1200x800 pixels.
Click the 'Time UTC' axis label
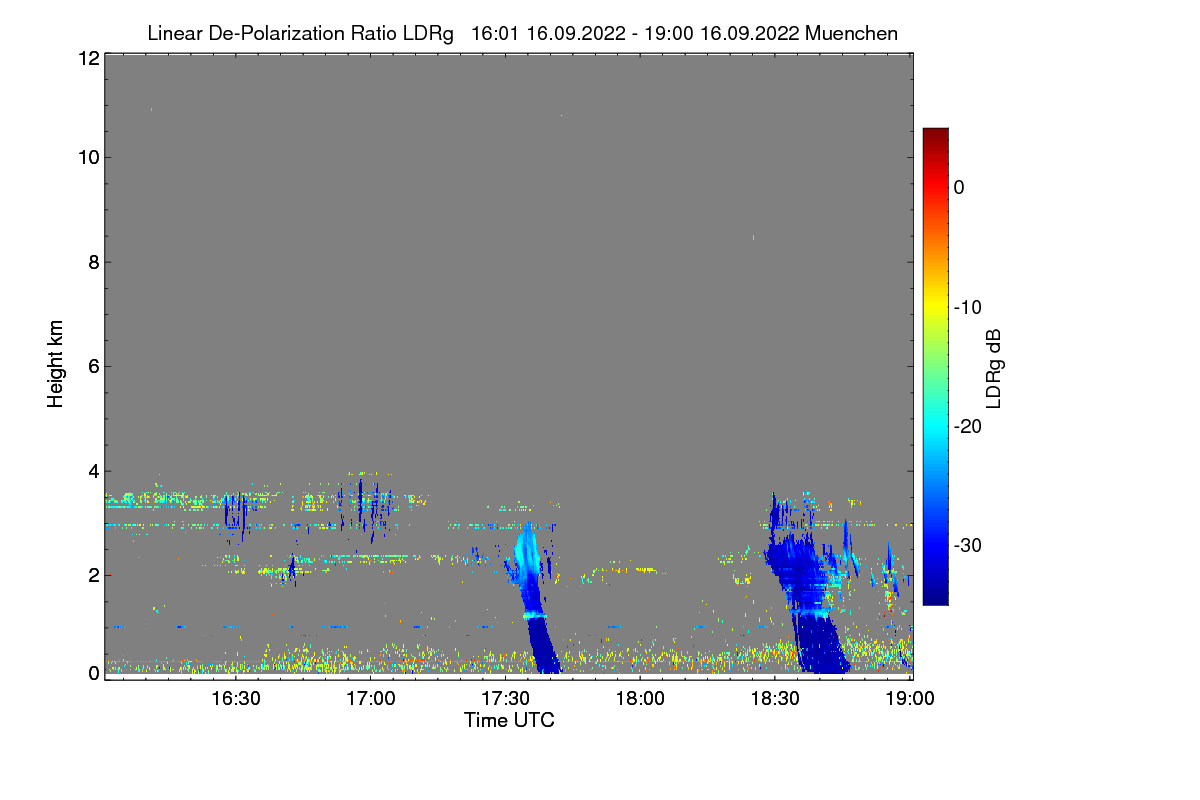[509, 720]
